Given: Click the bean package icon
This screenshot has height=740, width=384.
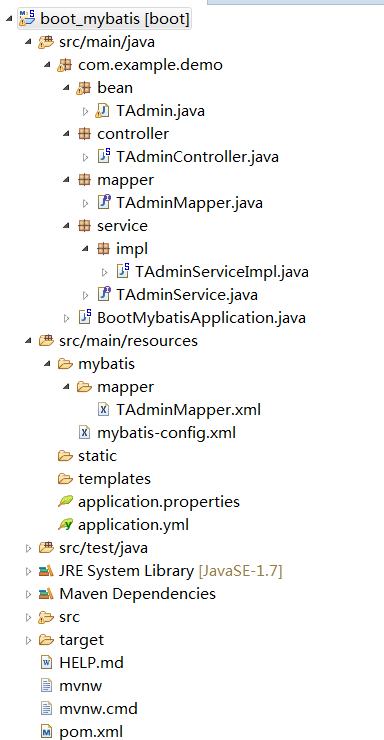Looking at the screenshot, I should 84,88.
